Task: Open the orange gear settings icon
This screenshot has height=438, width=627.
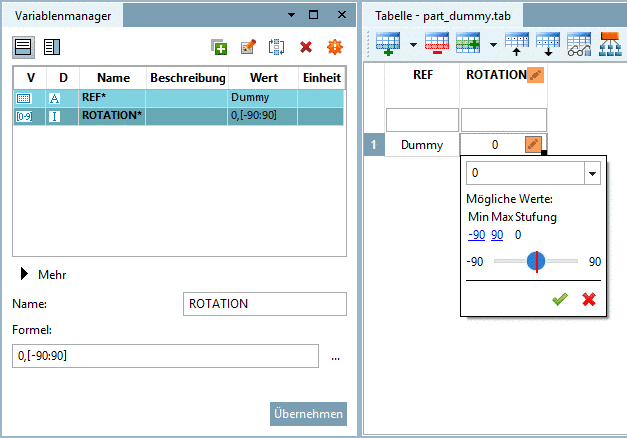Action: coord(335,47)
